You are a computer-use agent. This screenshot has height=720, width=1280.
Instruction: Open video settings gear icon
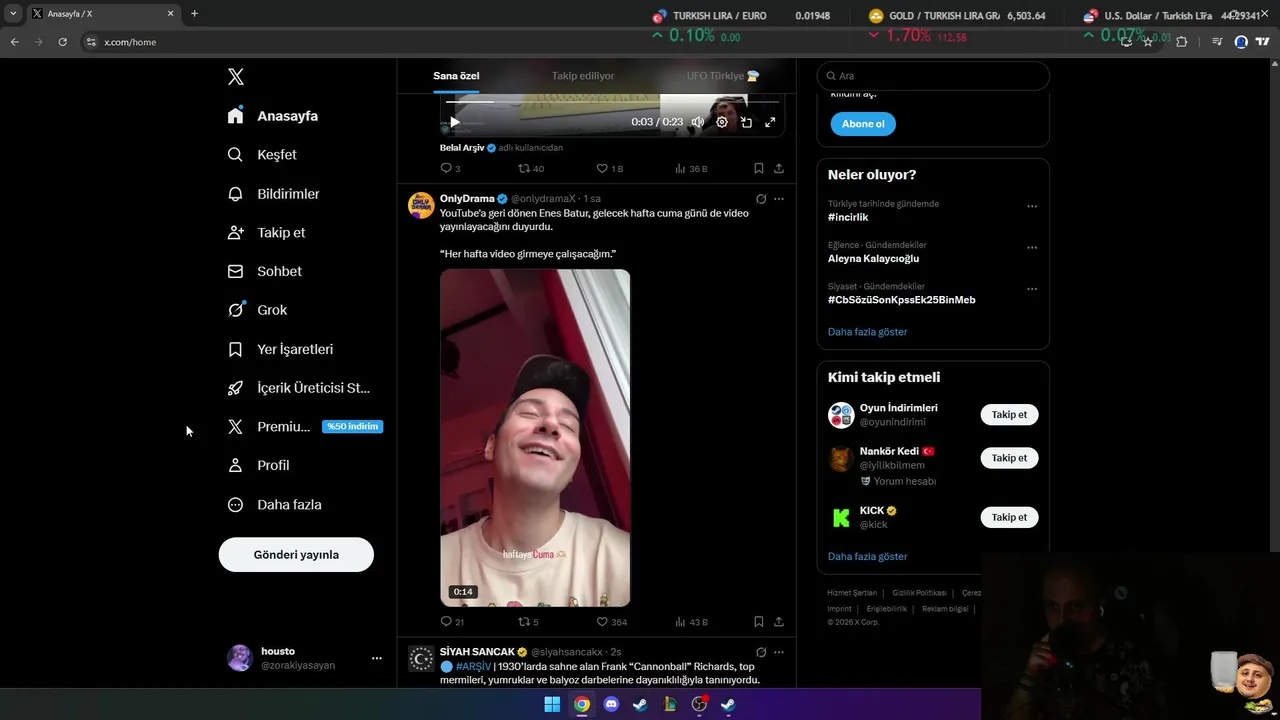click(x=722, y=122)
